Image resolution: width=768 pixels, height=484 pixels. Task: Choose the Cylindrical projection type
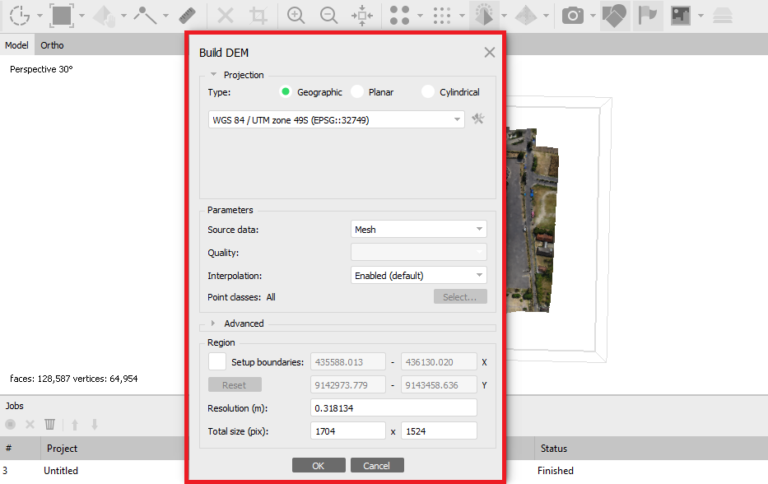coord(429,92)
